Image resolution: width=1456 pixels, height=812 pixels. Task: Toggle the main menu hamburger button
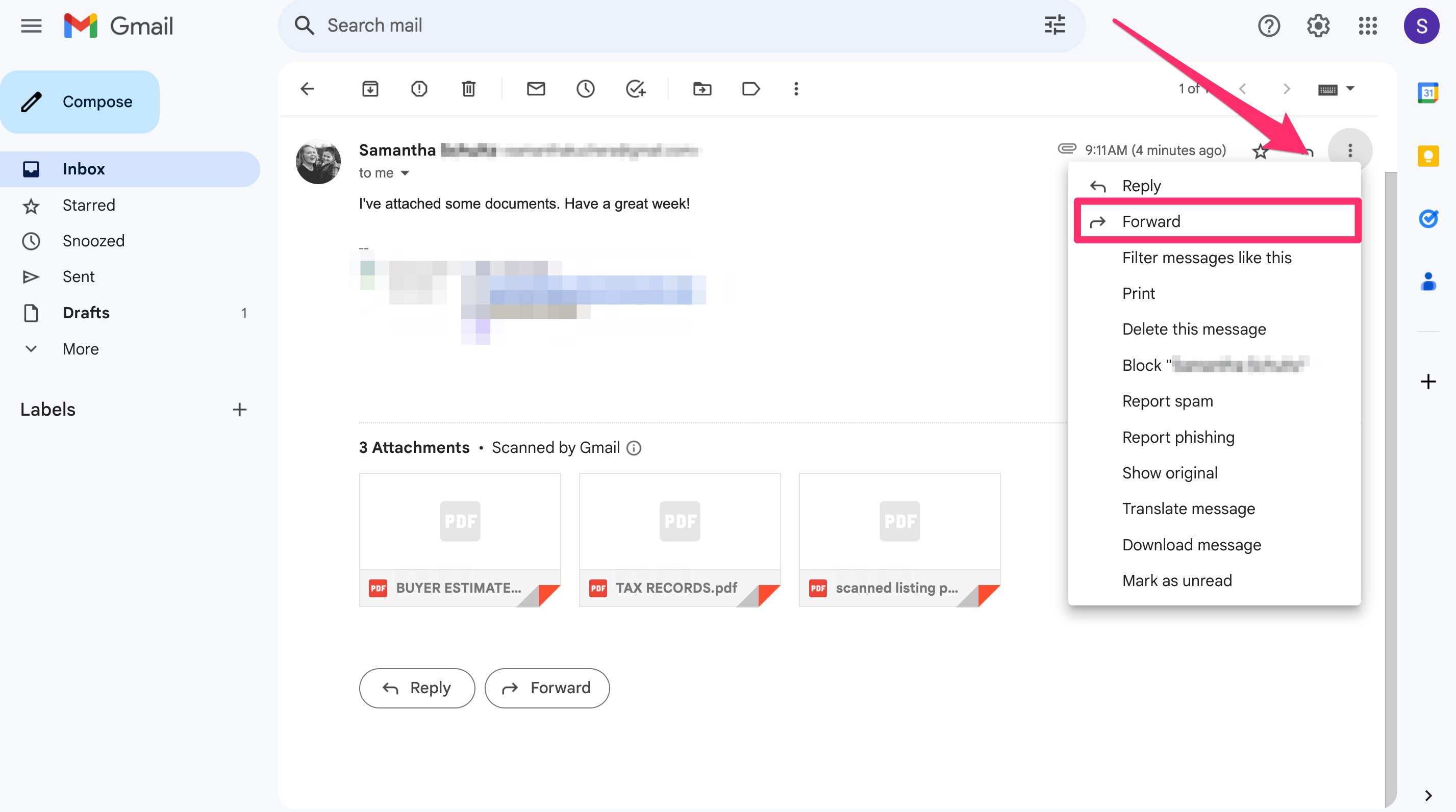click(31, 26)
